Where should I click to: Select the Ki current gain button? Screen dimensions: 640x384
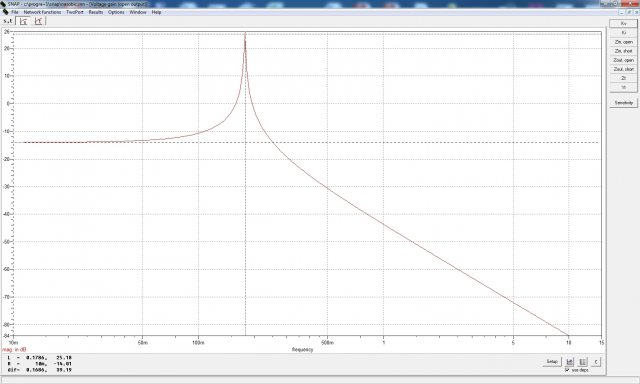[x=623, y=33]
